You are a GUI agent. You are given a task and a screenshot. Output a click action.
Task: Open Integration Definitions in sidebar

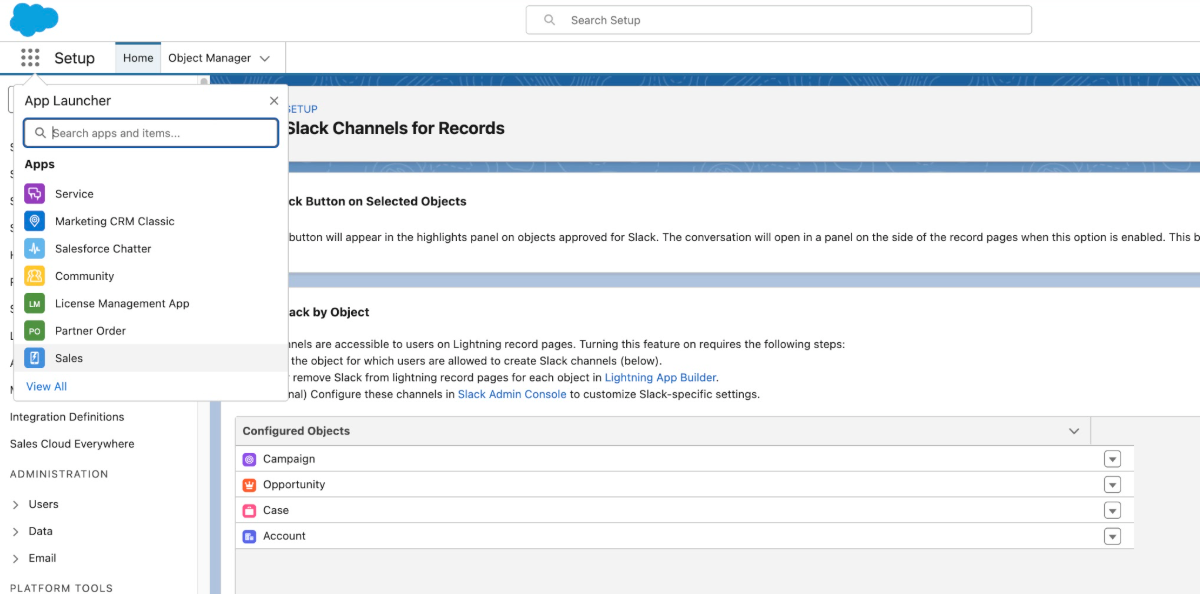click(67, 417)
